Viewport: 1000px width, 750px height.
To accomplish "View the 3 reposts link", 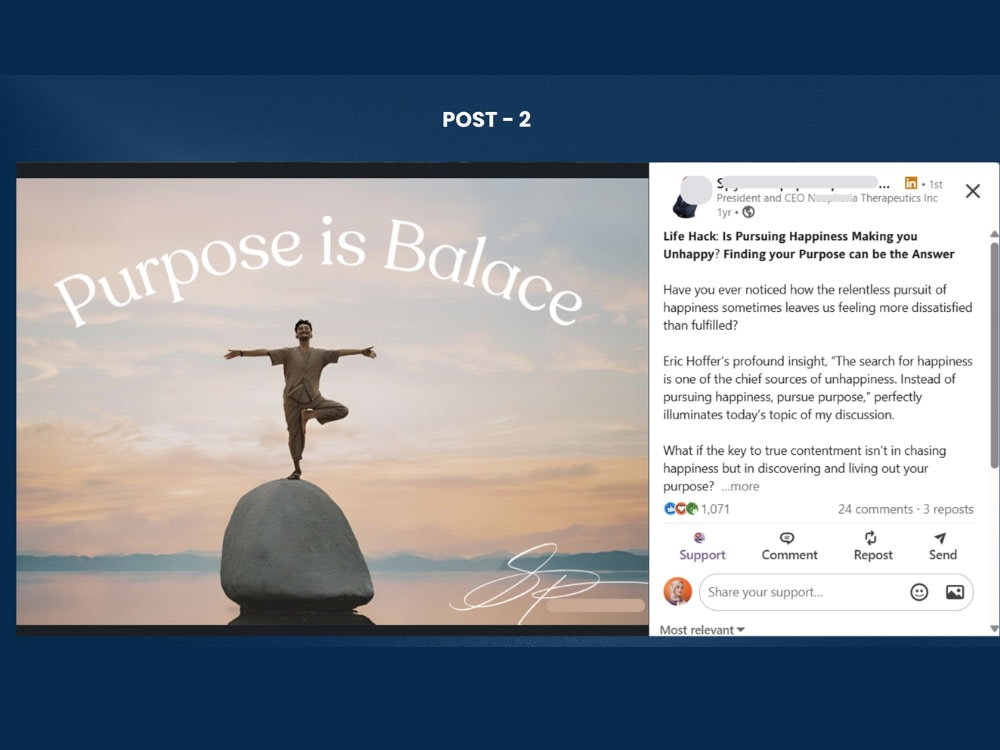I will pos(948,509).
